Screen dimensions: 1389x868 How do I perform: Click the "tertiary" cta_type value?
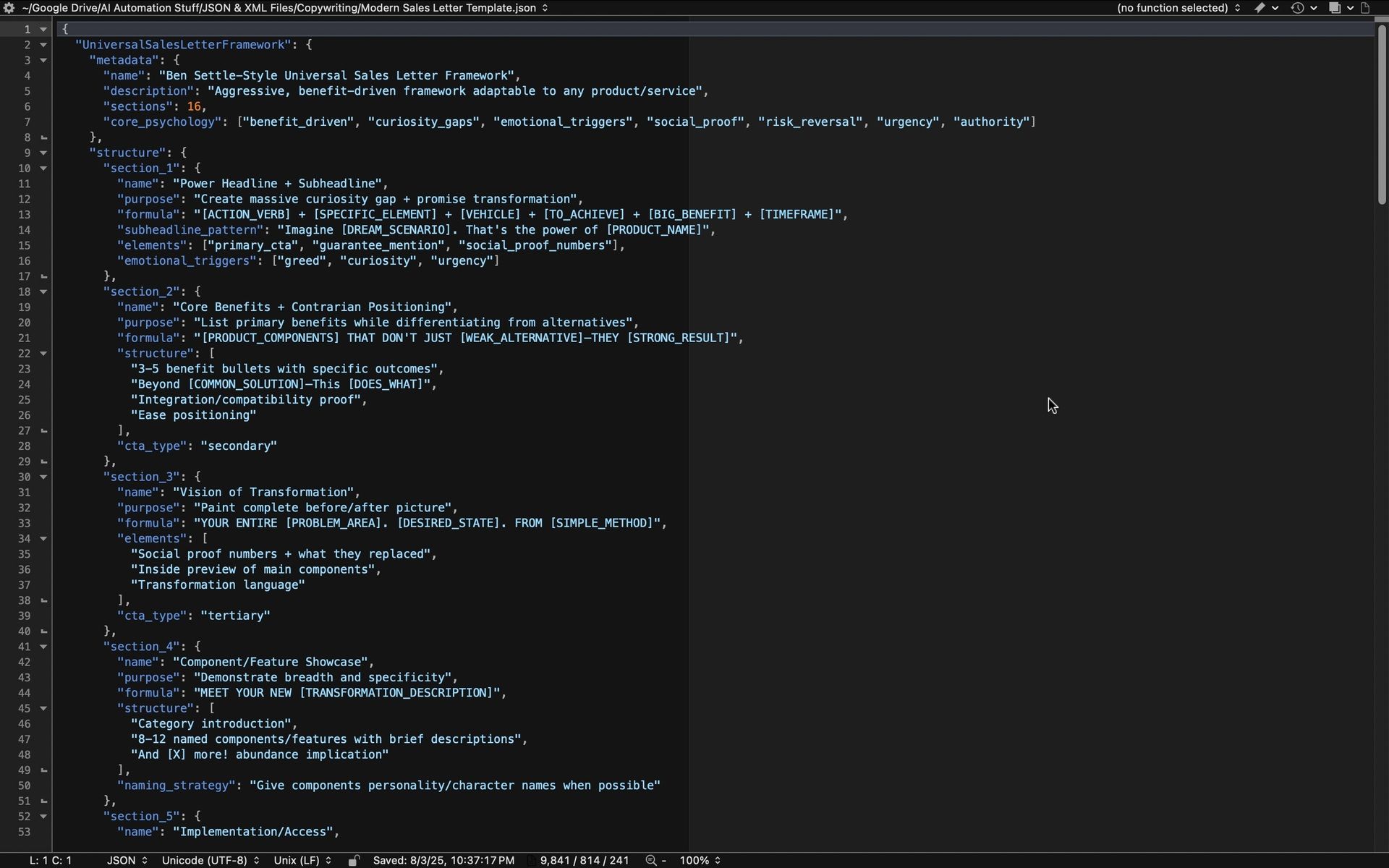[235, 616]
